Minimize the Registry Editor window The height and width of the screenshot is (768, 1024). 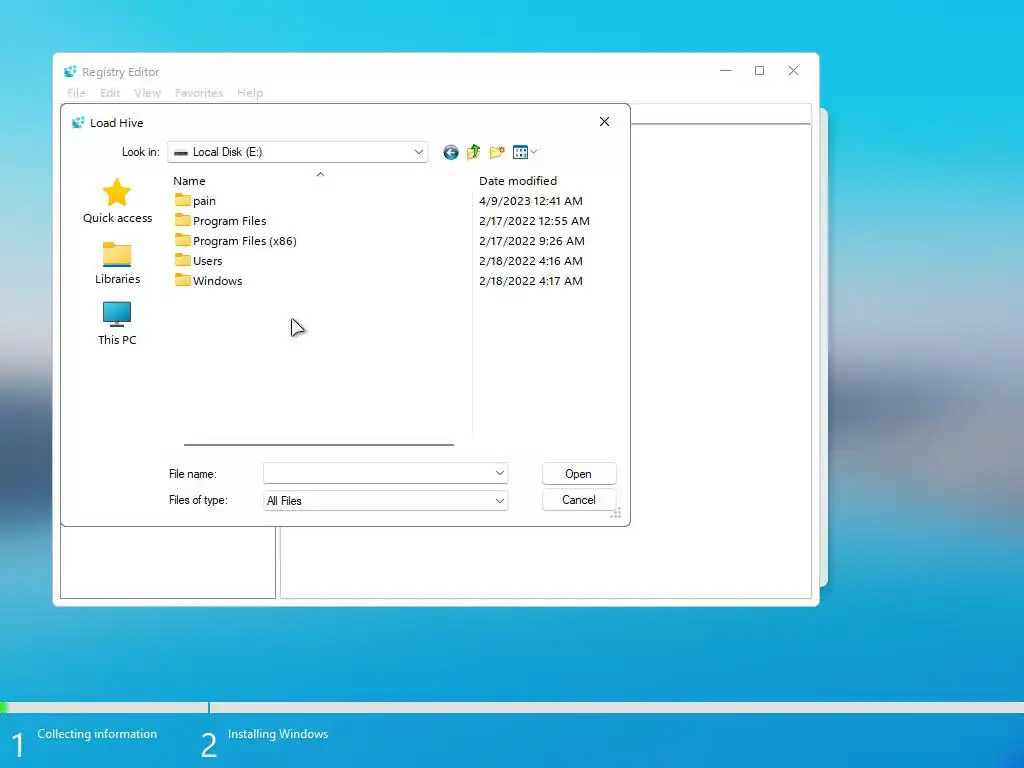coord(726,71)
